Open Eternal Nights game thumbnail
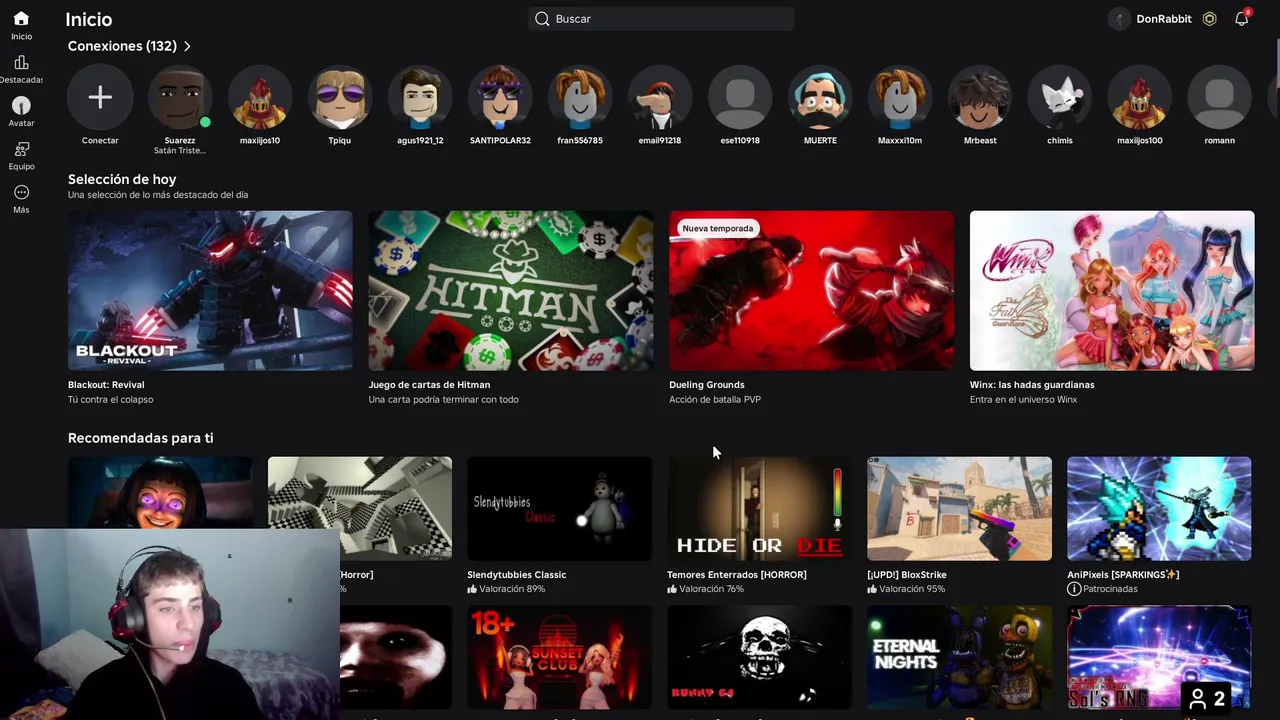Image resolution: width=1280 pixels, height=720 pixels. [x=959, y=658]
